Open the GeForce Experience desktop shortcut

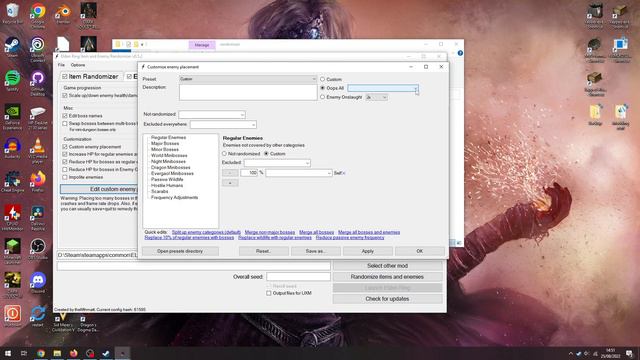[x=13, y=116]
